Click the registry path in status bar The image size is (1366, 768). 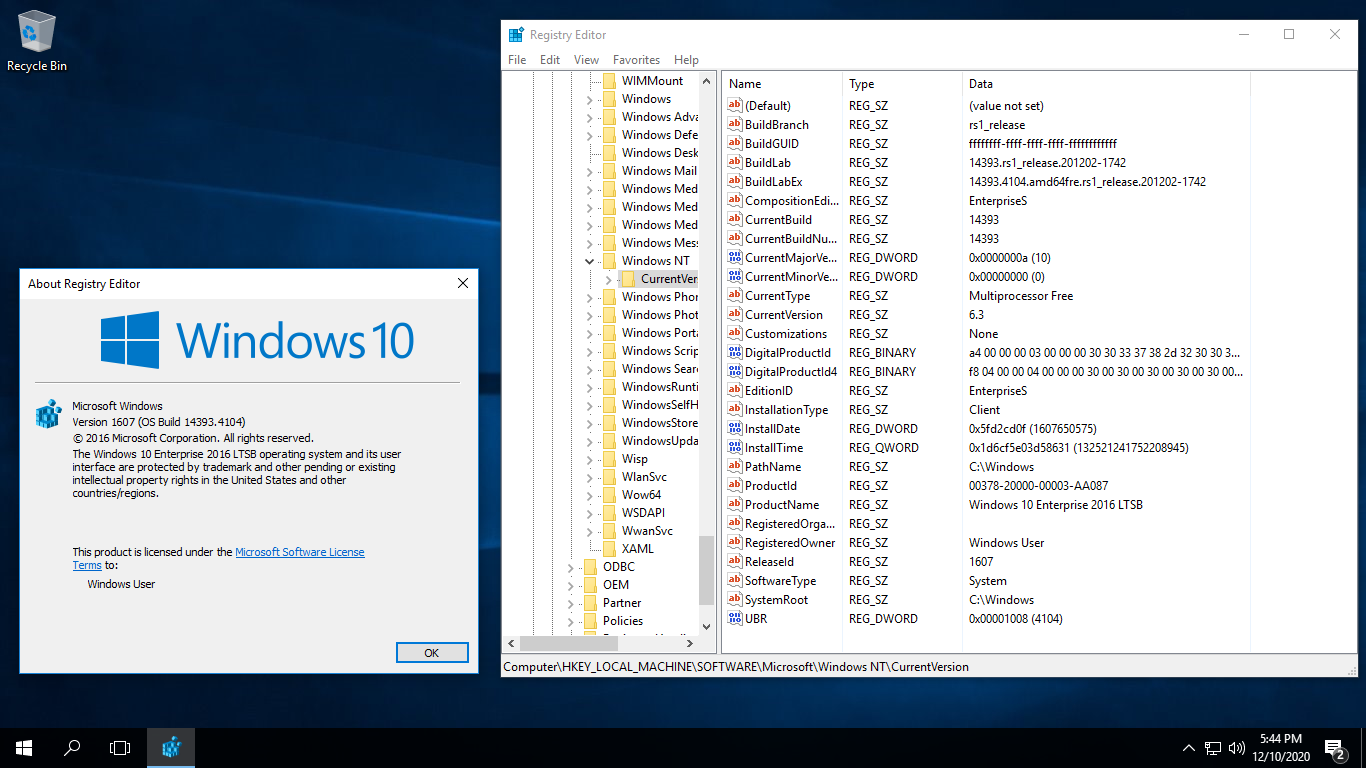(x=736, y=667)
